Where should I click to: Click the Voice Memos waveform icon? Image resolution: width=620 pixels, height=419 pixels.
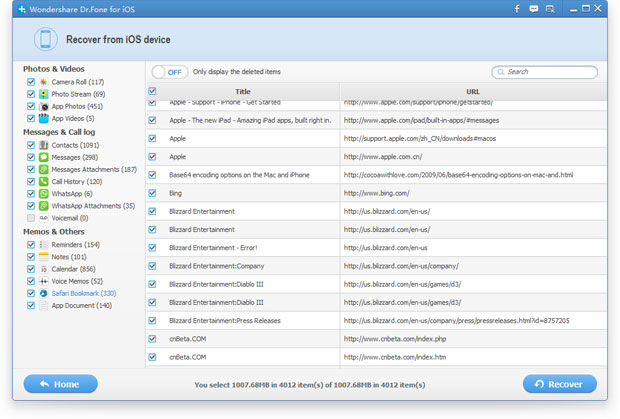(43, 281)
